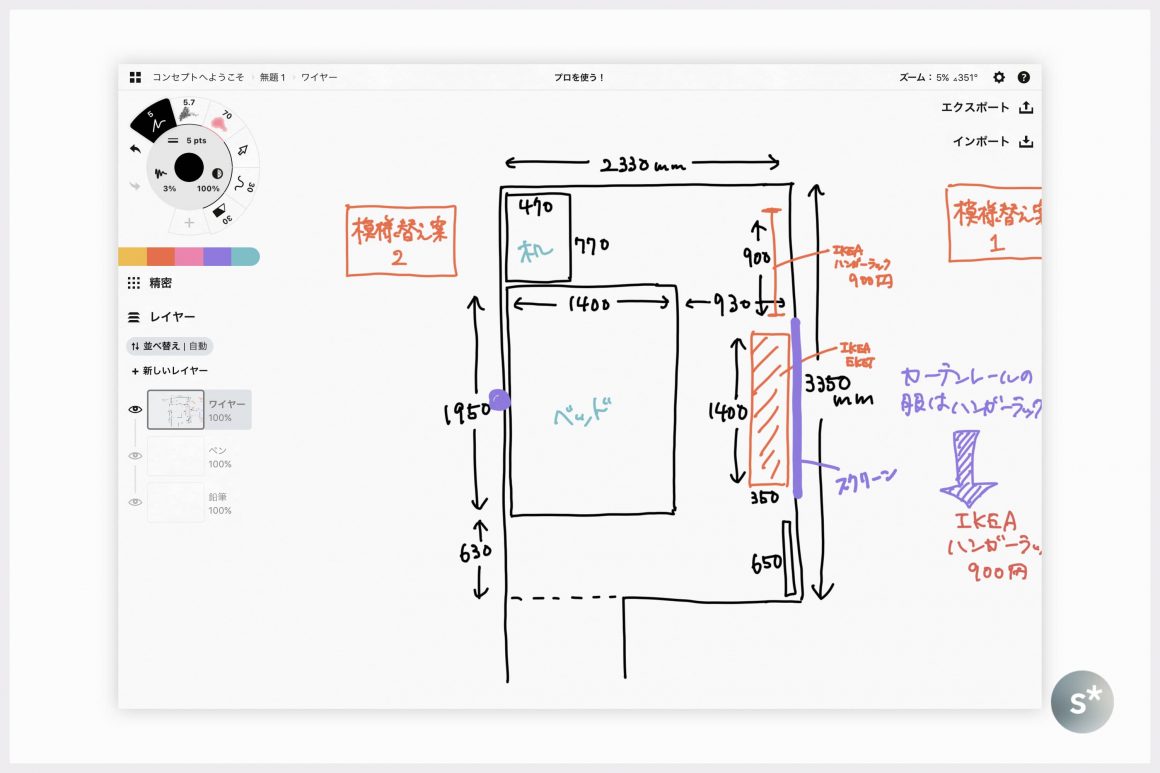1160x773 pixels.
Task: Click the undo arrow
Action: coord(136,149)
